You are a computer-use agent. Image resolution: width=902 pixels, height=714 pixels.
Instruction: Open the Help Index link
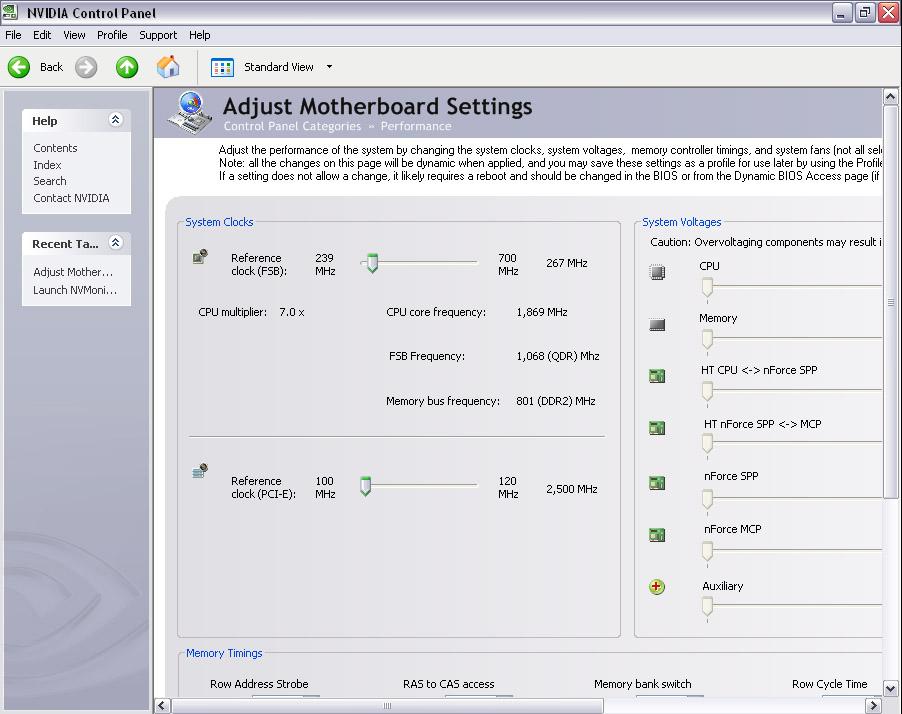(x=47, y=165)
